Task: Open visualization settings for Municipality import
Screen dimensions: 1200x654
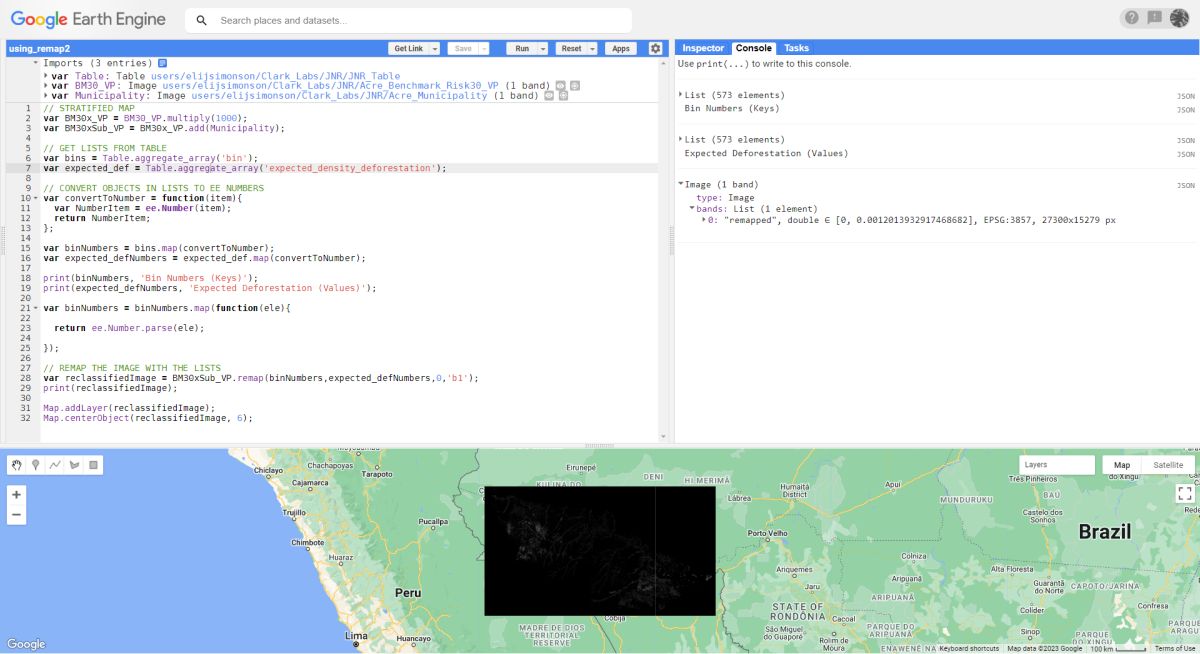Action: 549,96
